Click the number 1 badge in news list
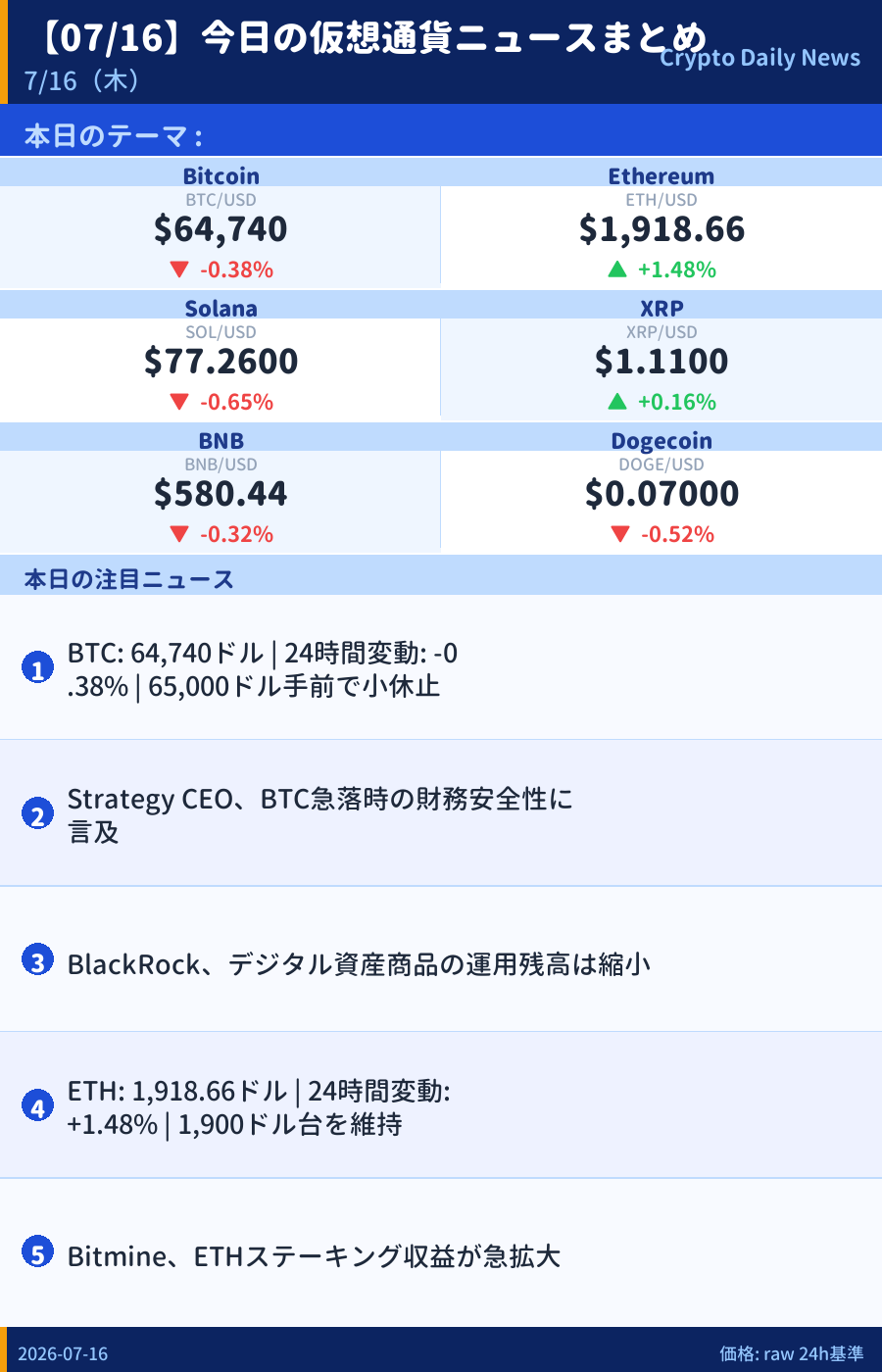 pos(37,668)
